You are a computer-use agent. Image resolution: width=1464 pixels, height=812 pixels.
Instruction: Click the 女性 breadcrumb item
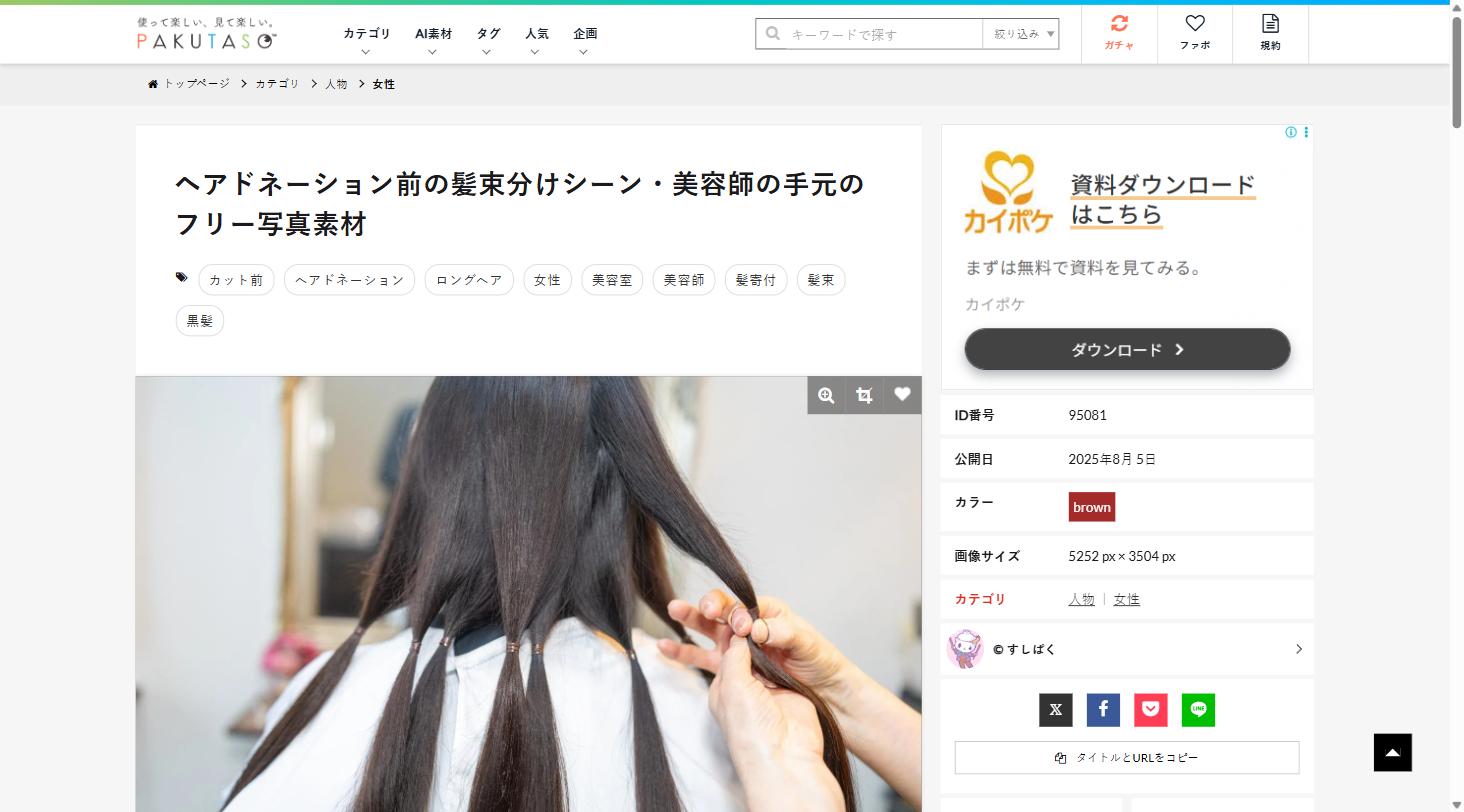tap(384, 84)
